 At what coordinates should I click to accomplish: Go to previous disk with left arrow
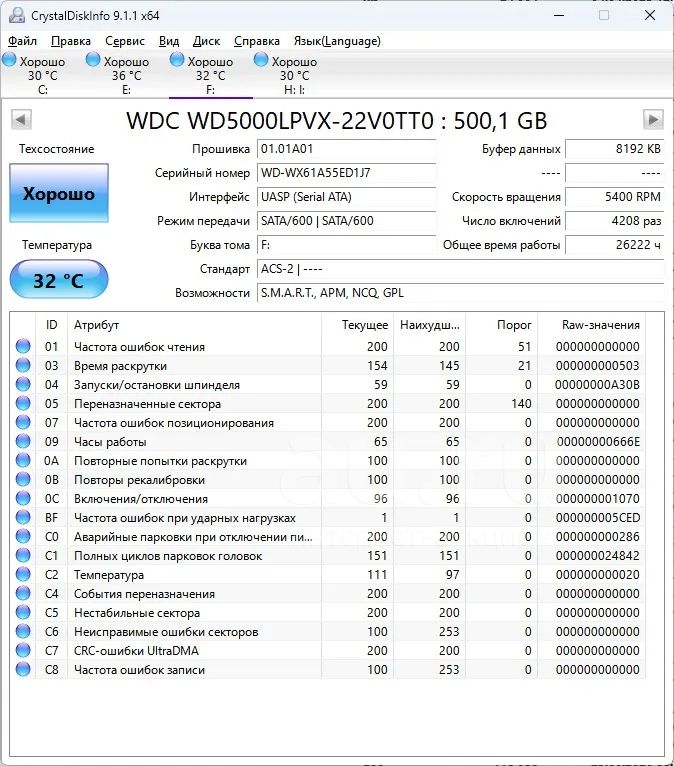coord(21,119)
